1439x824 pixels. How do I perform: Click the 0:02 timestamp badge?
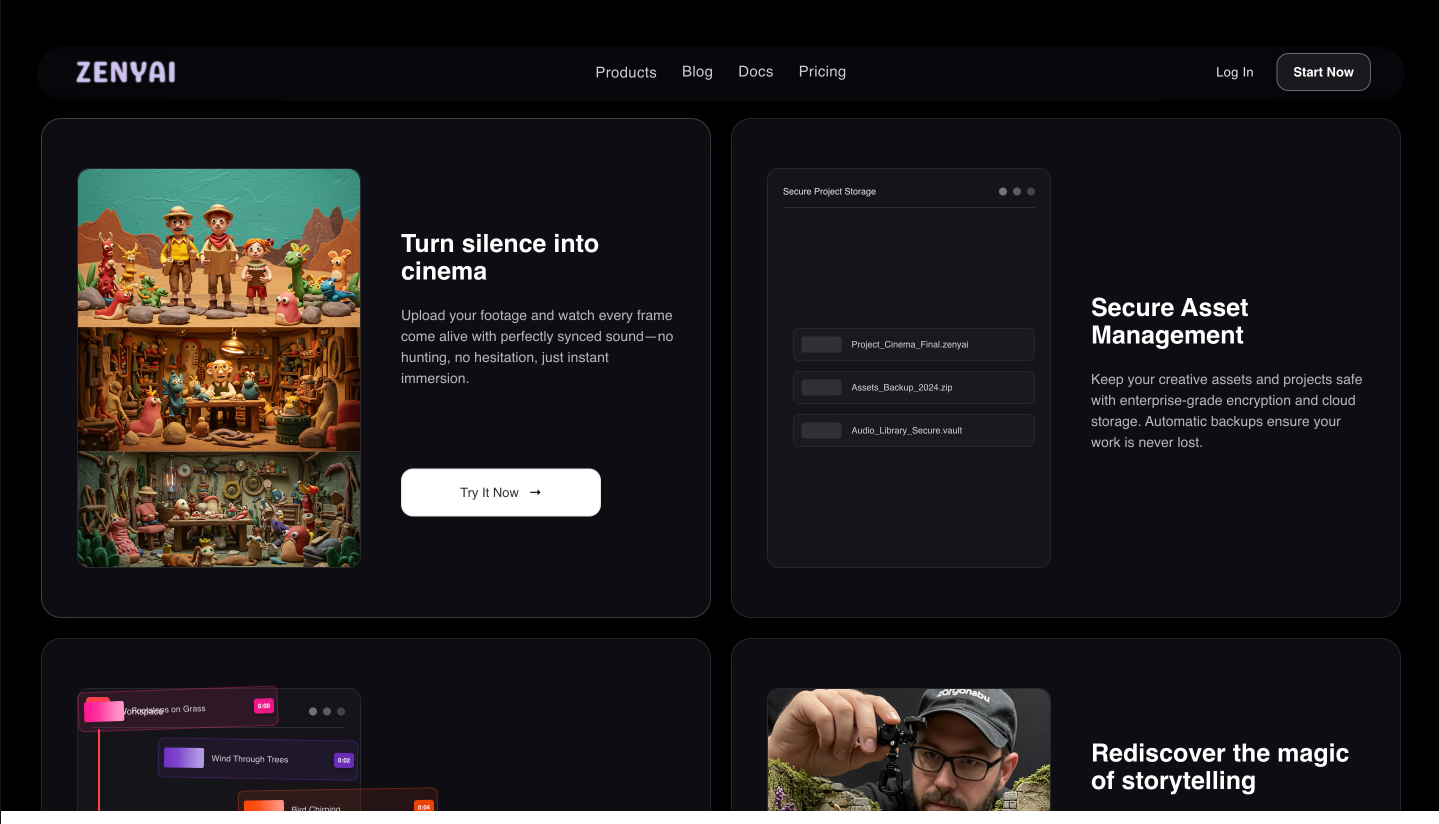pos(343,760)
